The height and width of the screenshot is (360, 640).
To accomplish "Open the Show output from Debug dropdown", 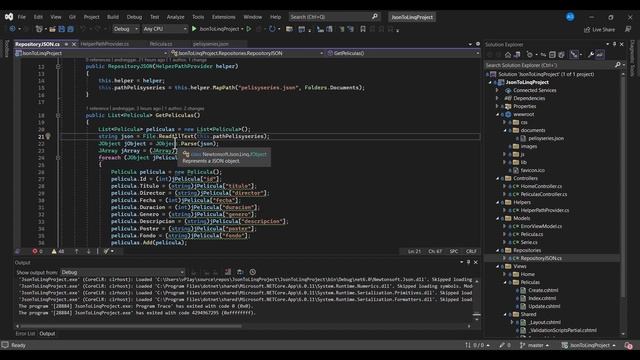I will (122, 272).
